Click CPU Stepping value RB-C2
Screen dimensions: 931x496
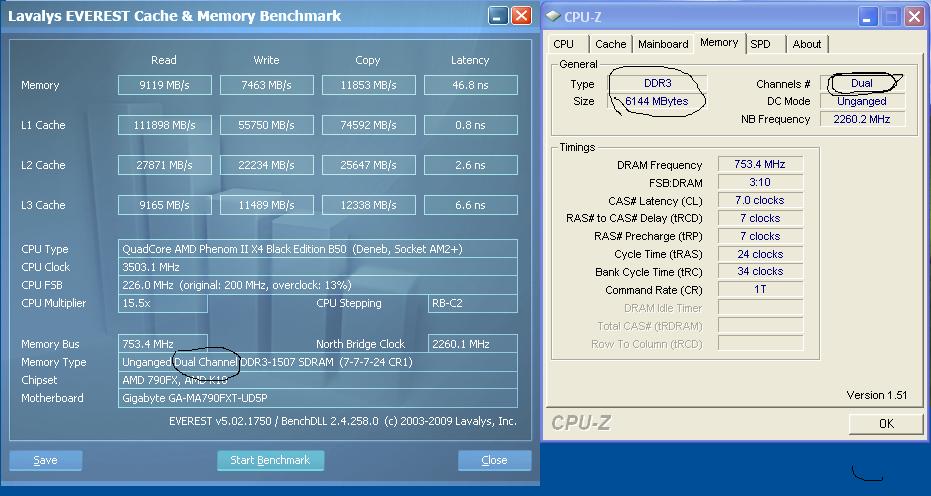click(473, 303)
